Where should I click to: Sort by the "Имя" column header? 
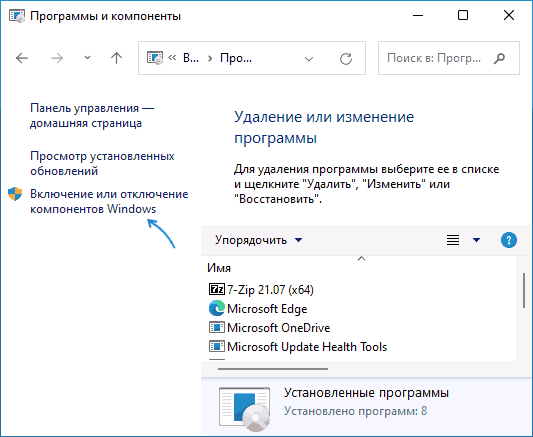point(219,268)
